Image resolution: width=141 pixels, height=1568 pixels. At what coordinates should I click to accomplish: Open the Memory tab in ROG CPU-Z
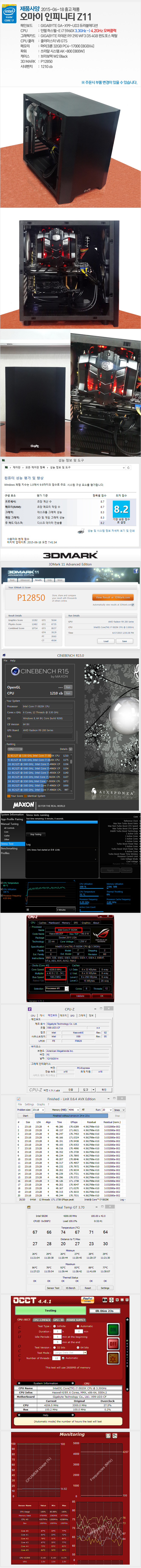[x=66, y=923]
